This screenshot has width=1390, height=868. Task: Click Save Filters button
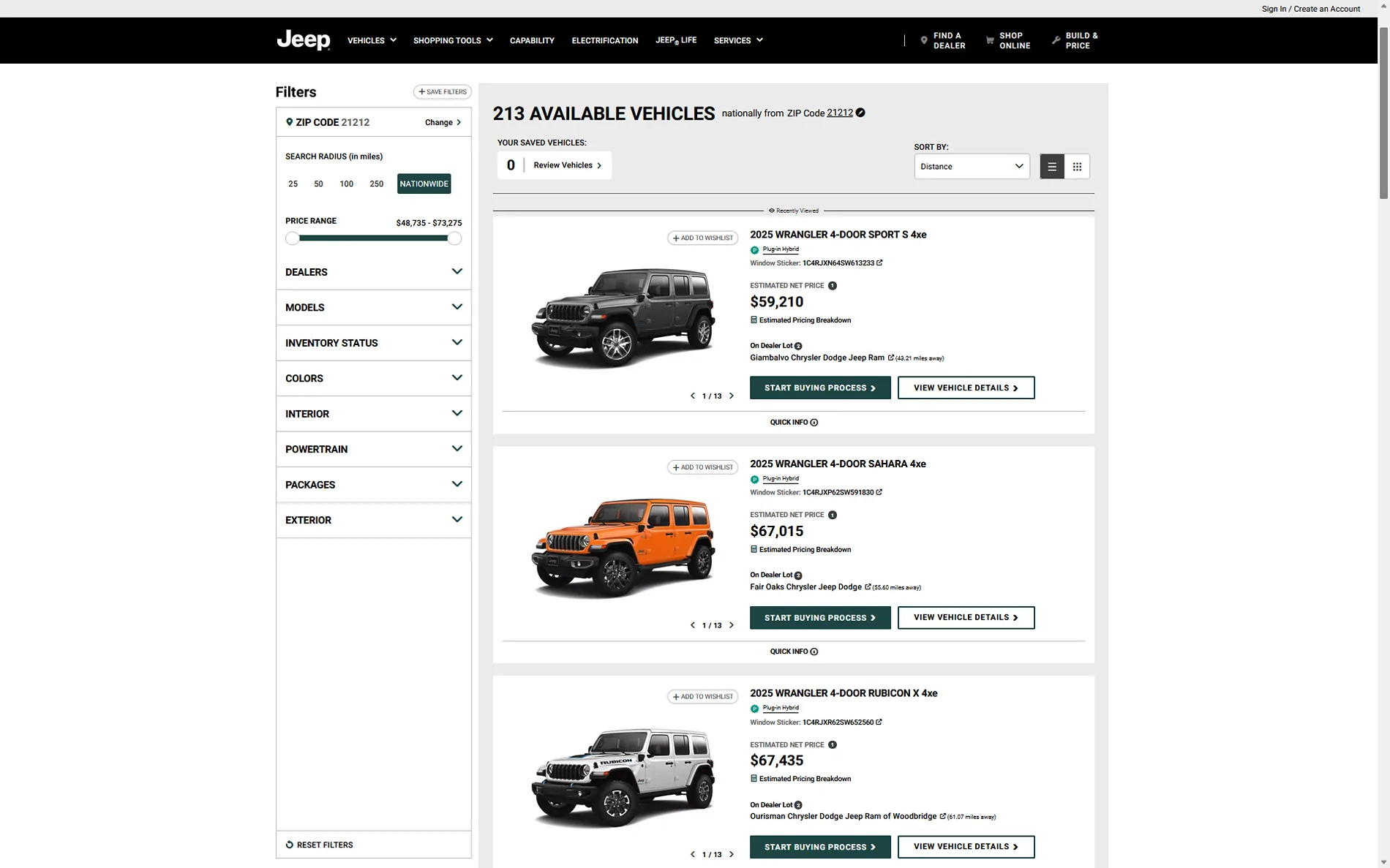443,92
